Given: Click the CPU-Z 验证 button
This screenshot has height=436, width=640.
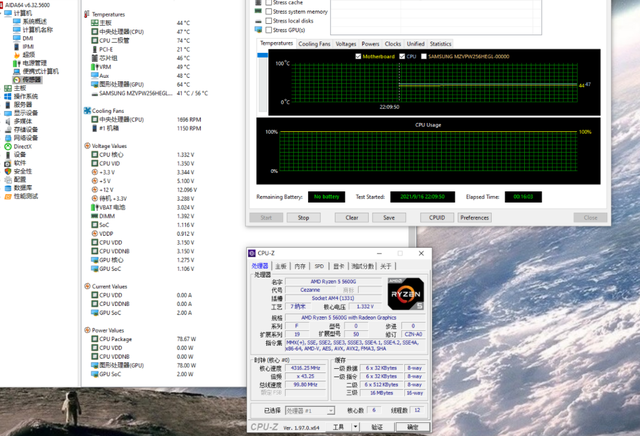Looking at the screenshot, I should tap(377, 427).
